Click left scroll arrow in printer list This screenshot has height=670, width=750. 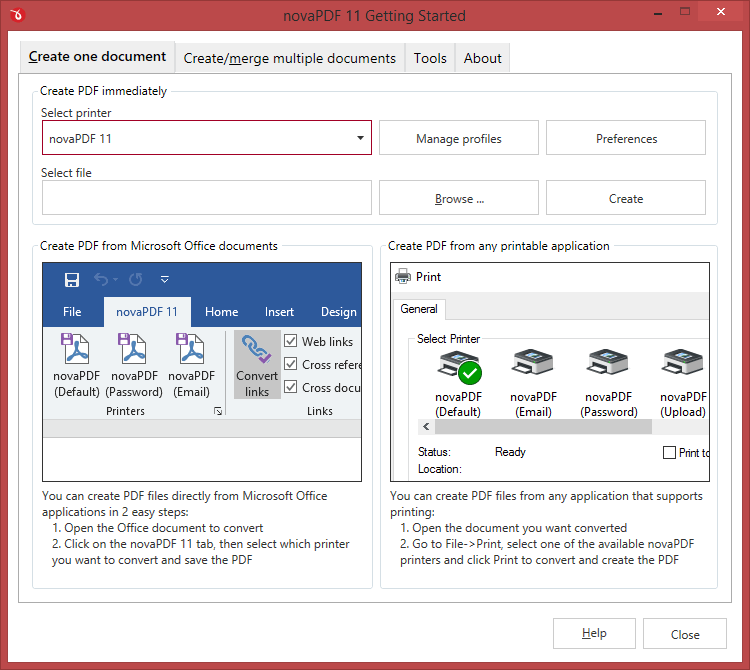point(426,427)
